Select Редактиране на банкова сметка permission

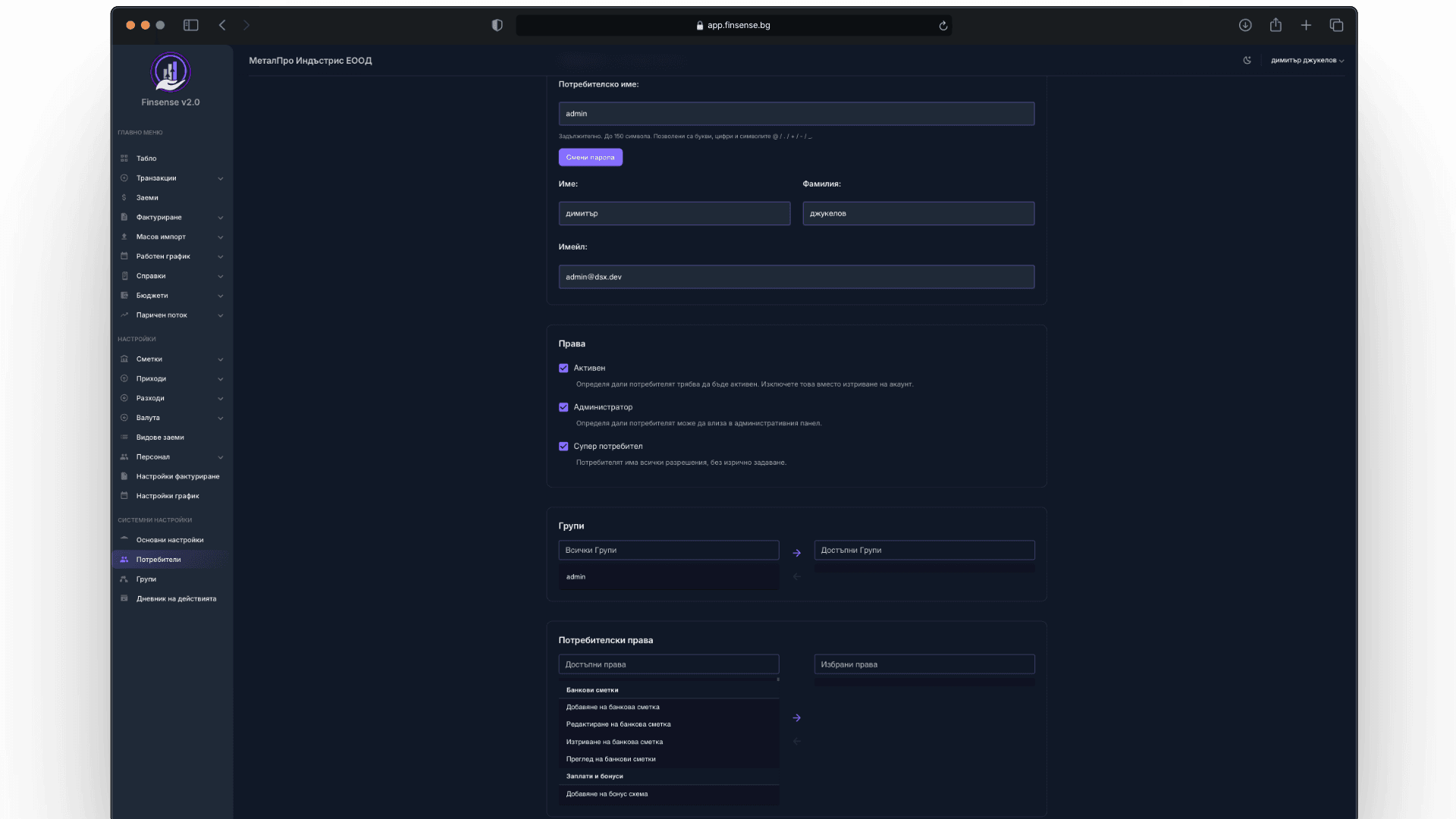pyautogui.click(x=669, y=725)
